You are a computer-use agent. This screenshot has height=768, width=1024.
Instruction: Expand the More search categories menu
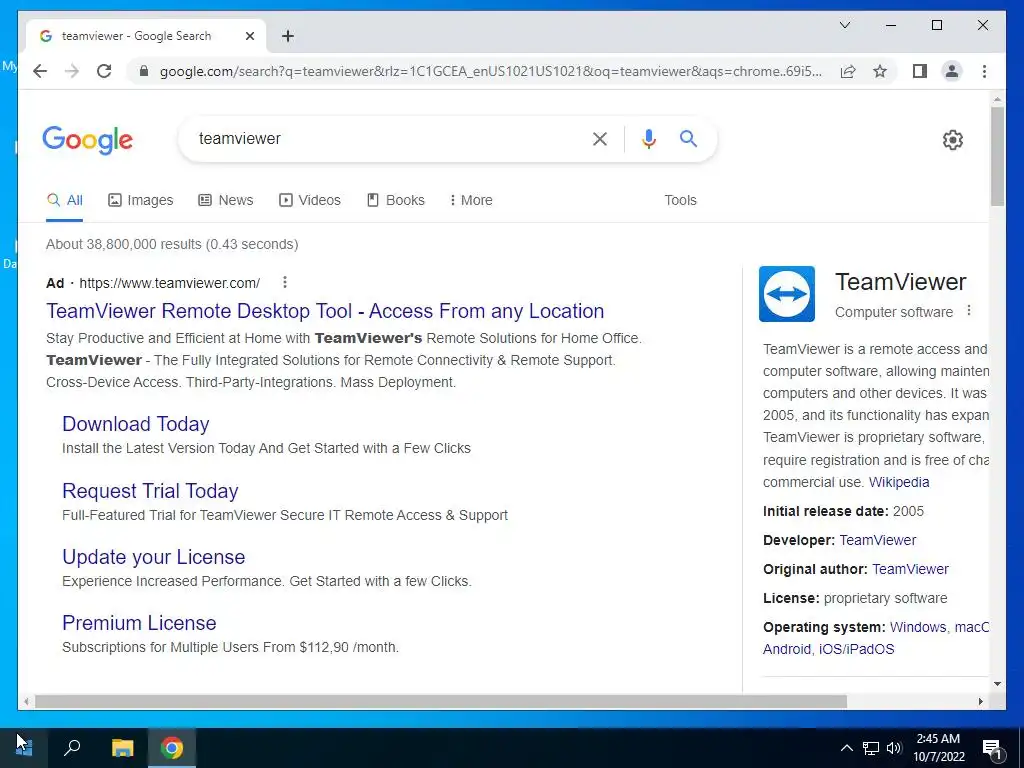(x=471, y=200)
